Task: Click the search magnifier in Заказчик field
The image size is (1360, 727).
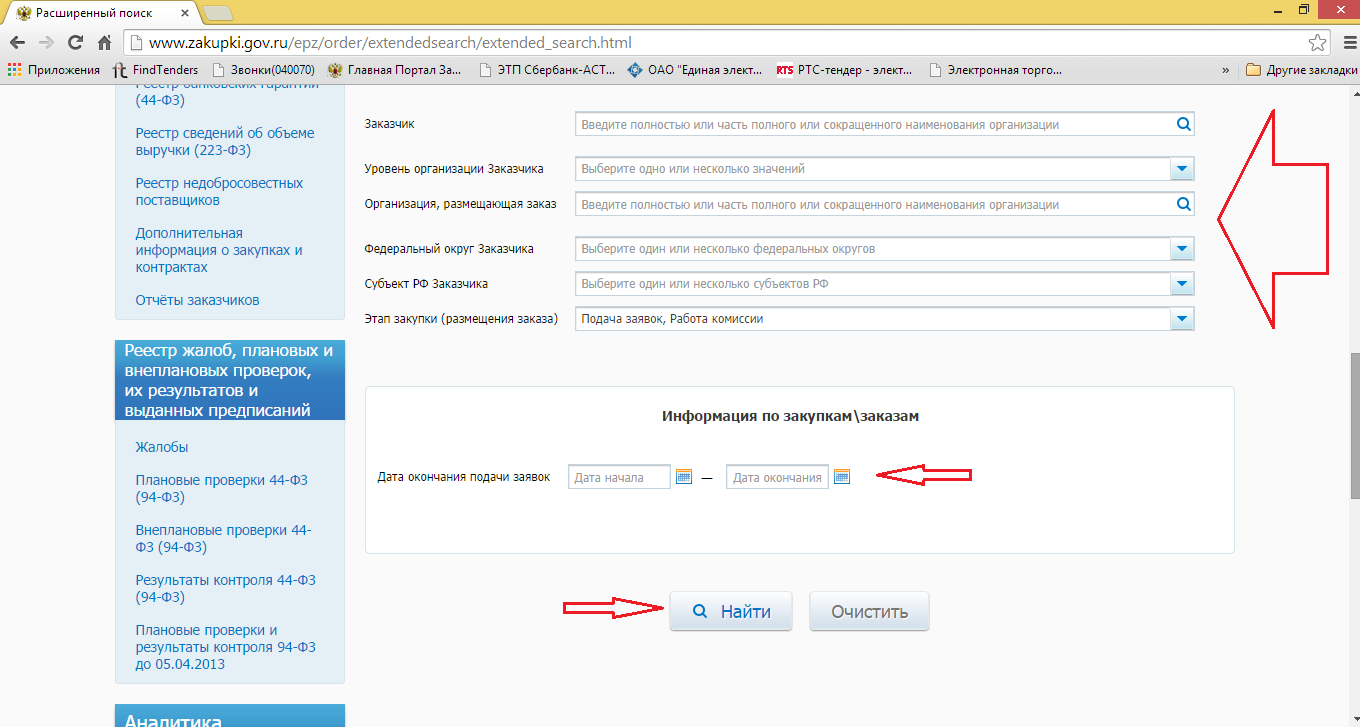Action: pos(1183,125)
